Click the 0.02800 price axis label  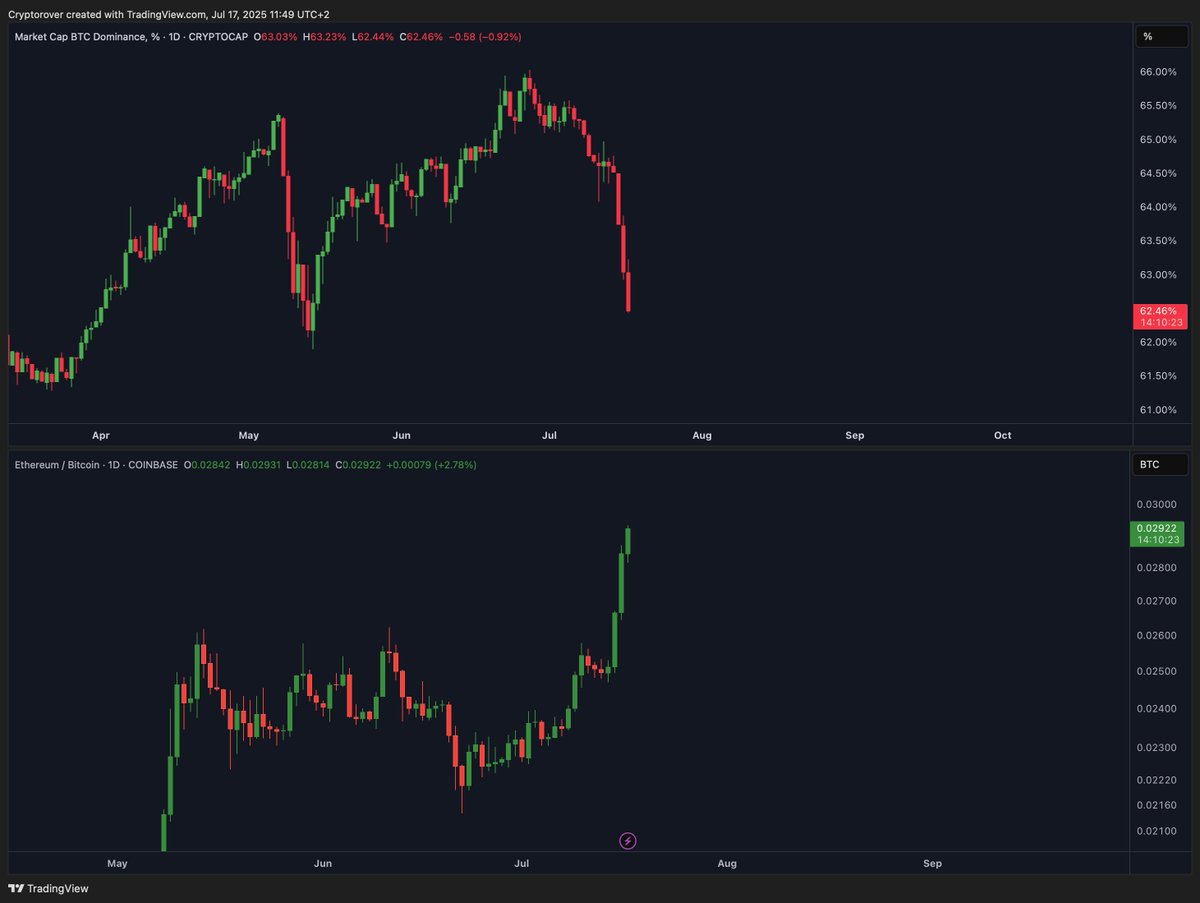pos(1157,568)
